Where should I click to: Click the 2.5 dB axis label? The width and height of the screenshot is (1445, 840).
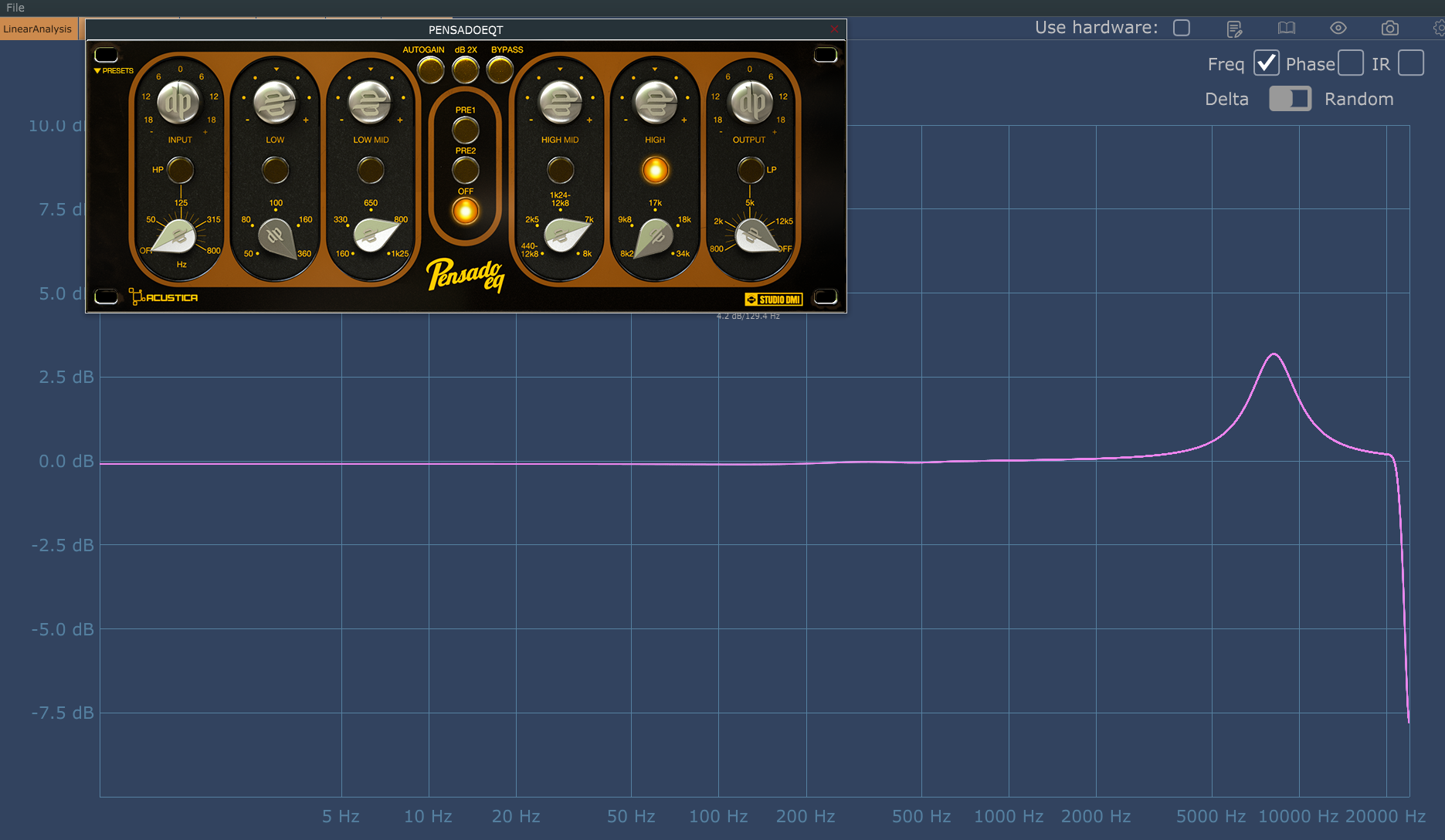66,378
